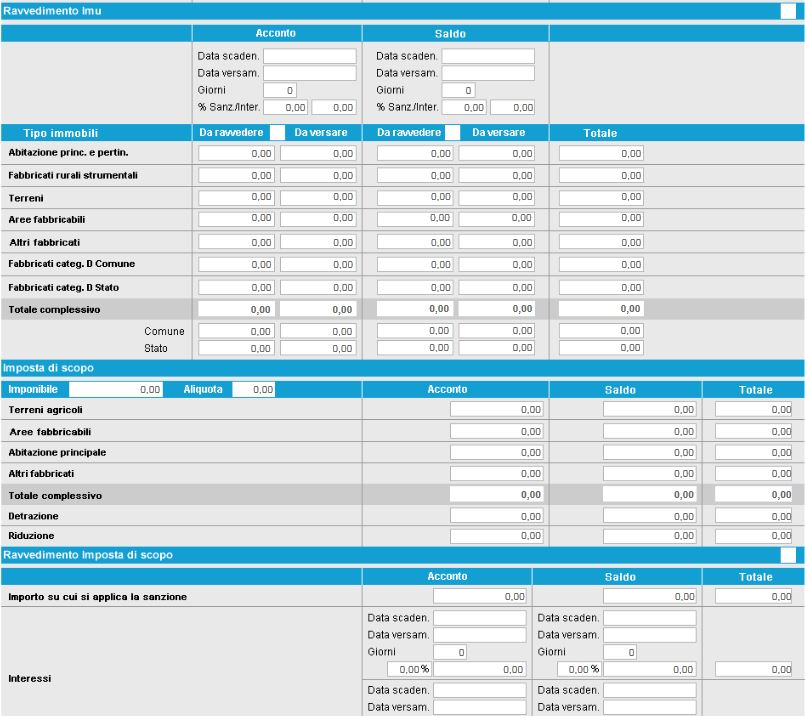Select the Terreni Totale field
Viewport: 805px width, 716px height.
click(601, 198)
